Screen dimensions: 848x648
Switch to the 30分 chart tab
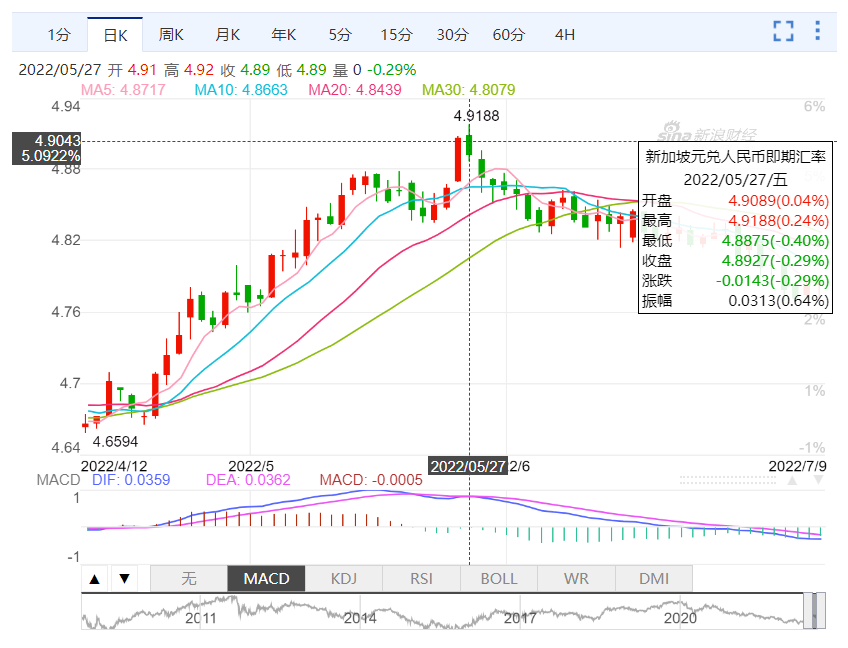tap(453, 35)
